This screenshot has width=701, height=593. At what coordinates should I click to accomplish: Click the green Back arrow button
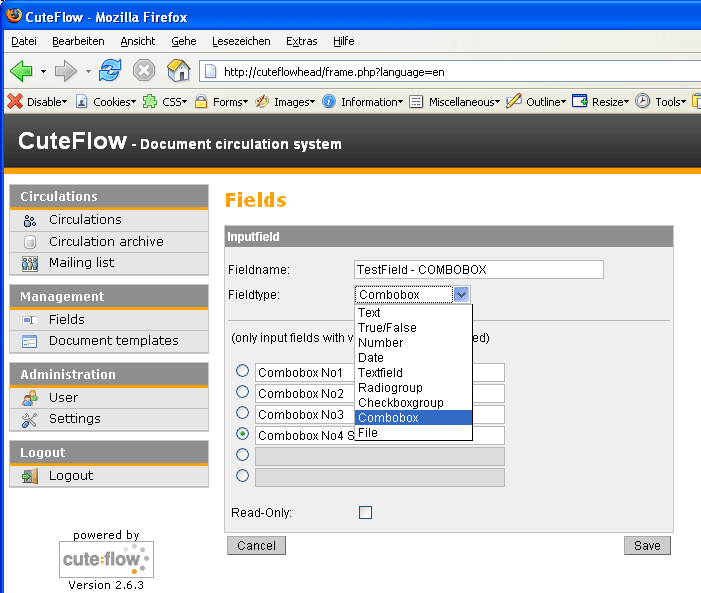pyautogui.click(x=21, y=71)
